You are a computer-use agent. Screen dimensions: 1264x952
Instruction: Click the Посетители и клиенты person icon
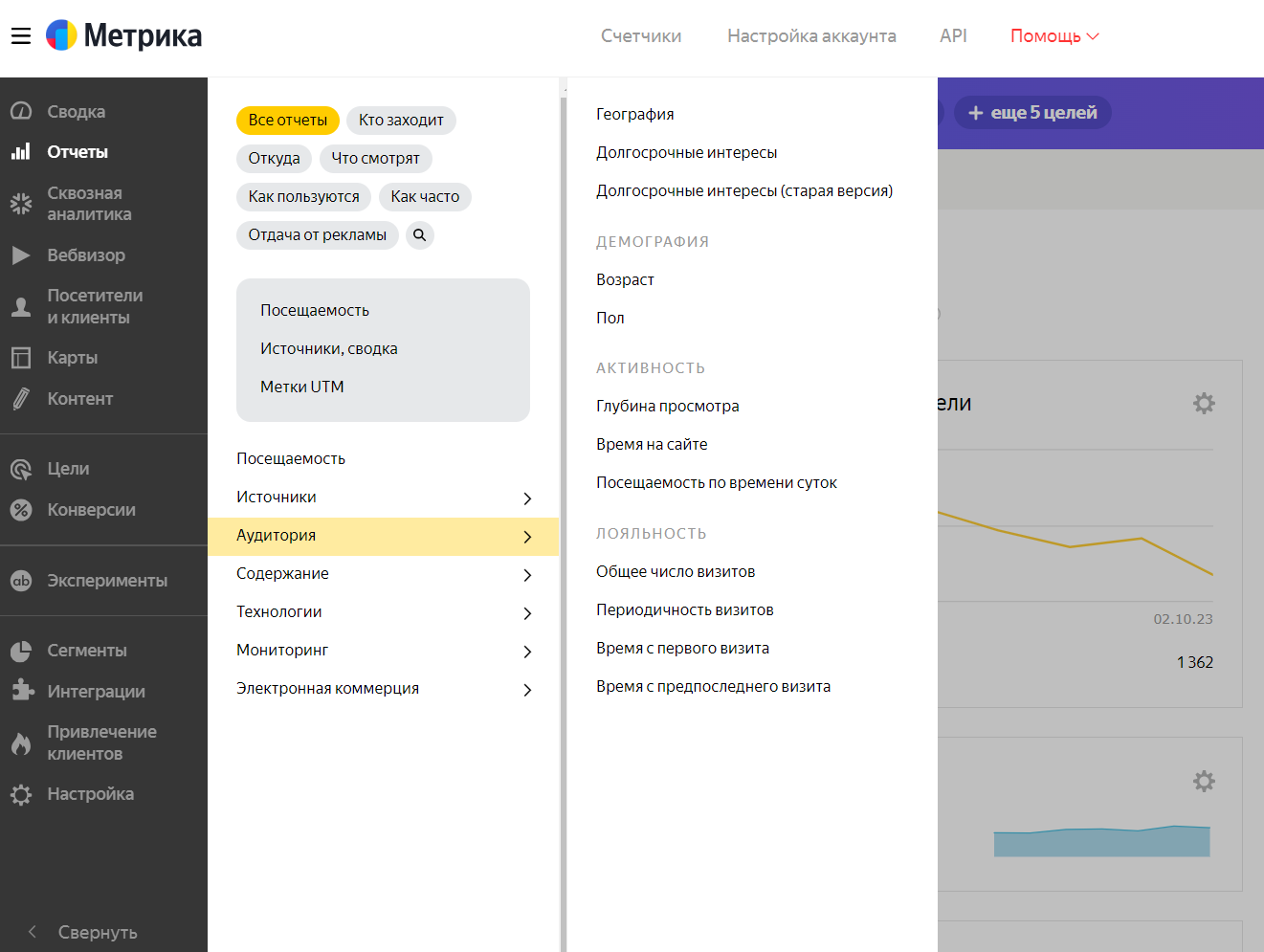tap(21, 306)
